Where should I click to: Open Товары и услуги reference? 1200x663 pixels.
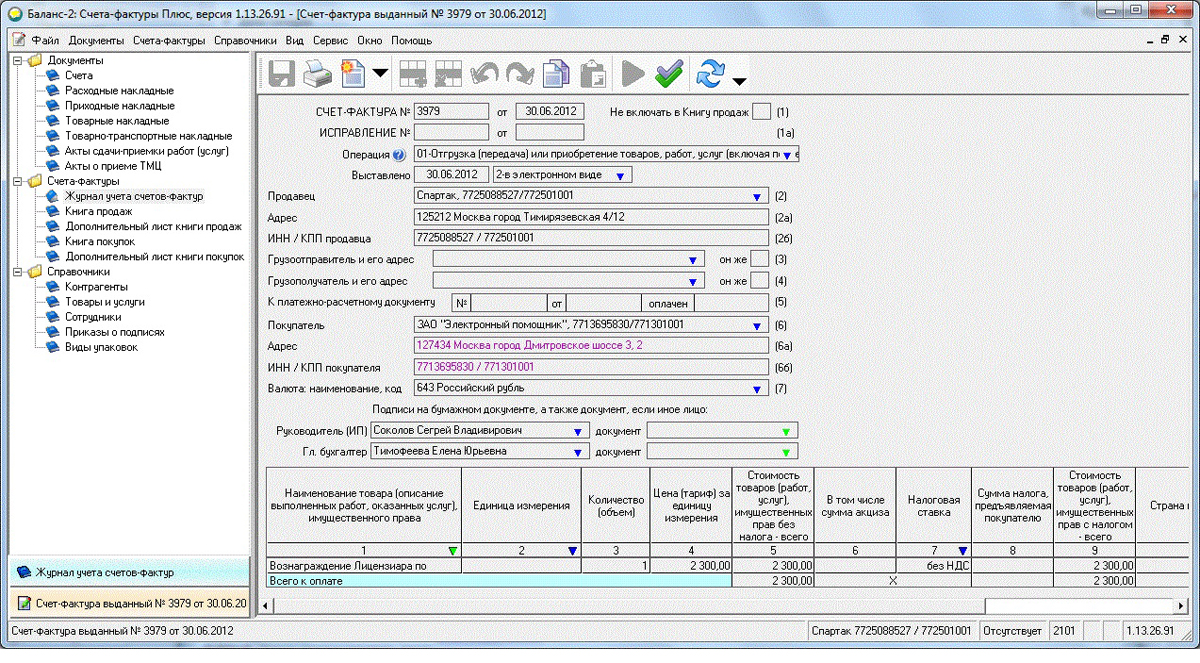pyautogui.click(x=105, y=302)
